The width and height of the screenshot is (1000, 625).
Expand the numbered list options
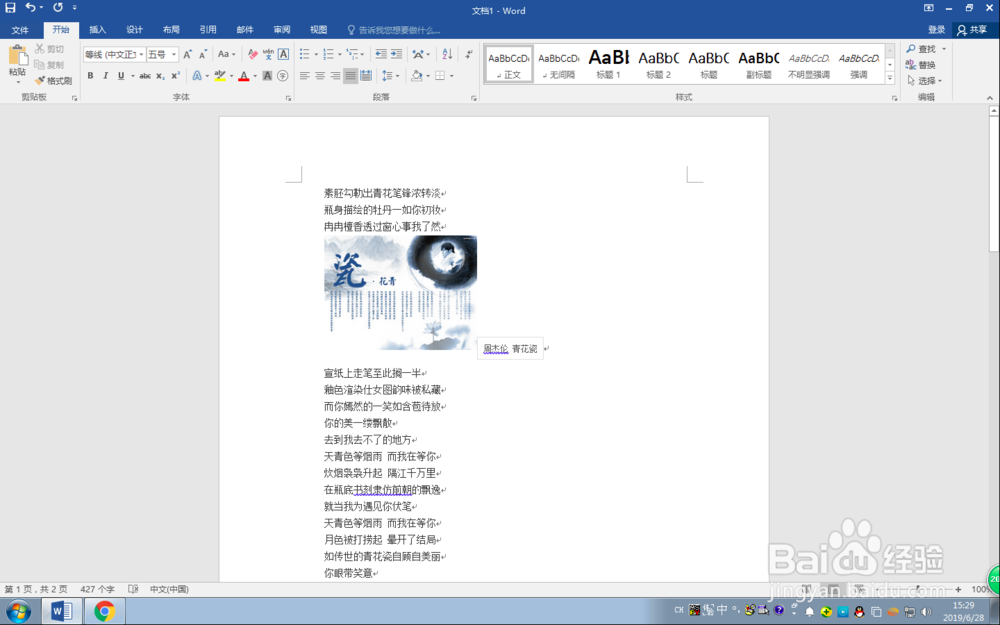(340, 54)
